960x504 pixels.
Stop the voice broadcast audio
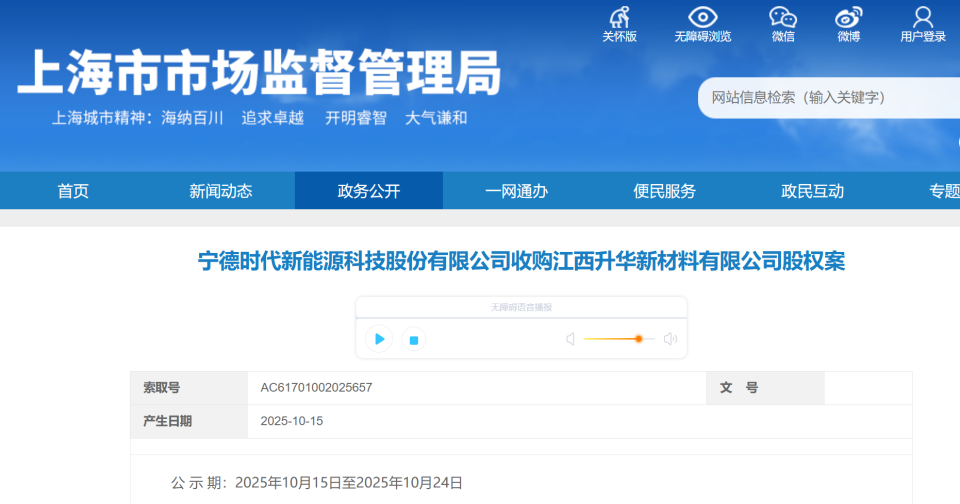[413, 339]
